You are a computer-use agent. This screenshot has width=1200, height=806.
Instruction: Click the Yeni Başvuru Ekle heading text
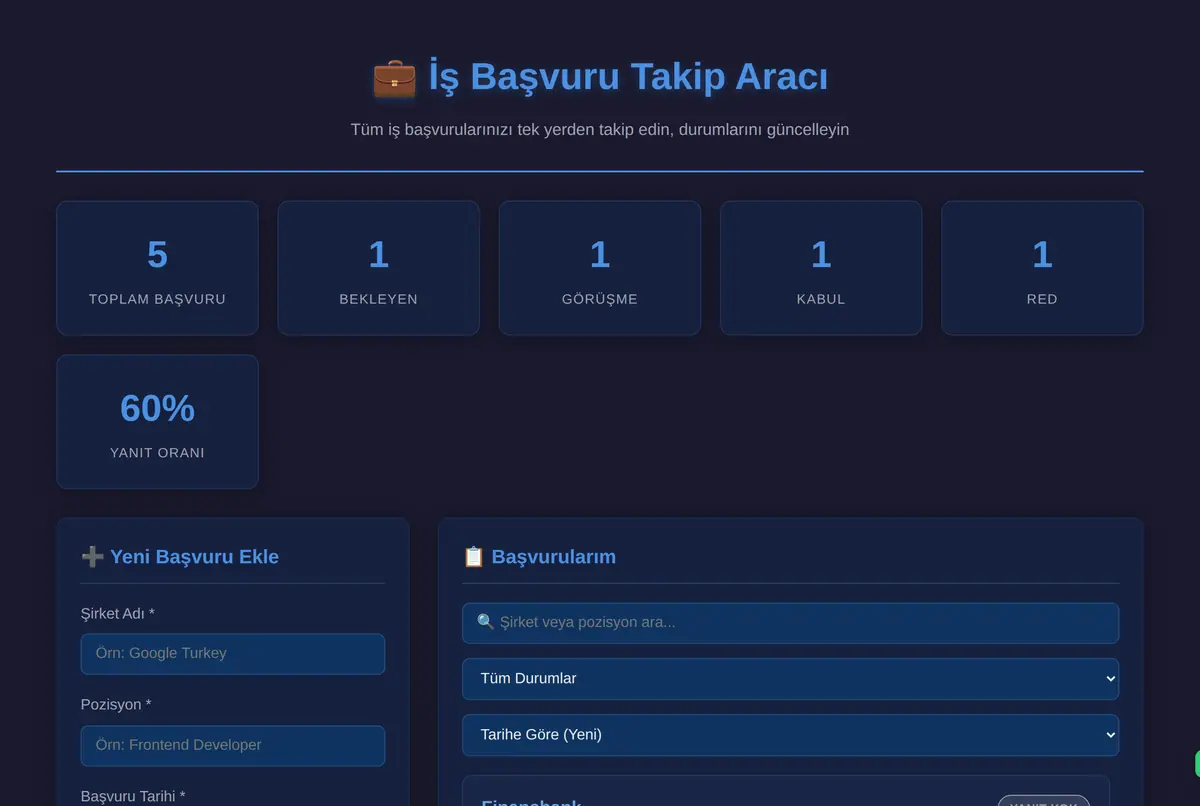194,557
